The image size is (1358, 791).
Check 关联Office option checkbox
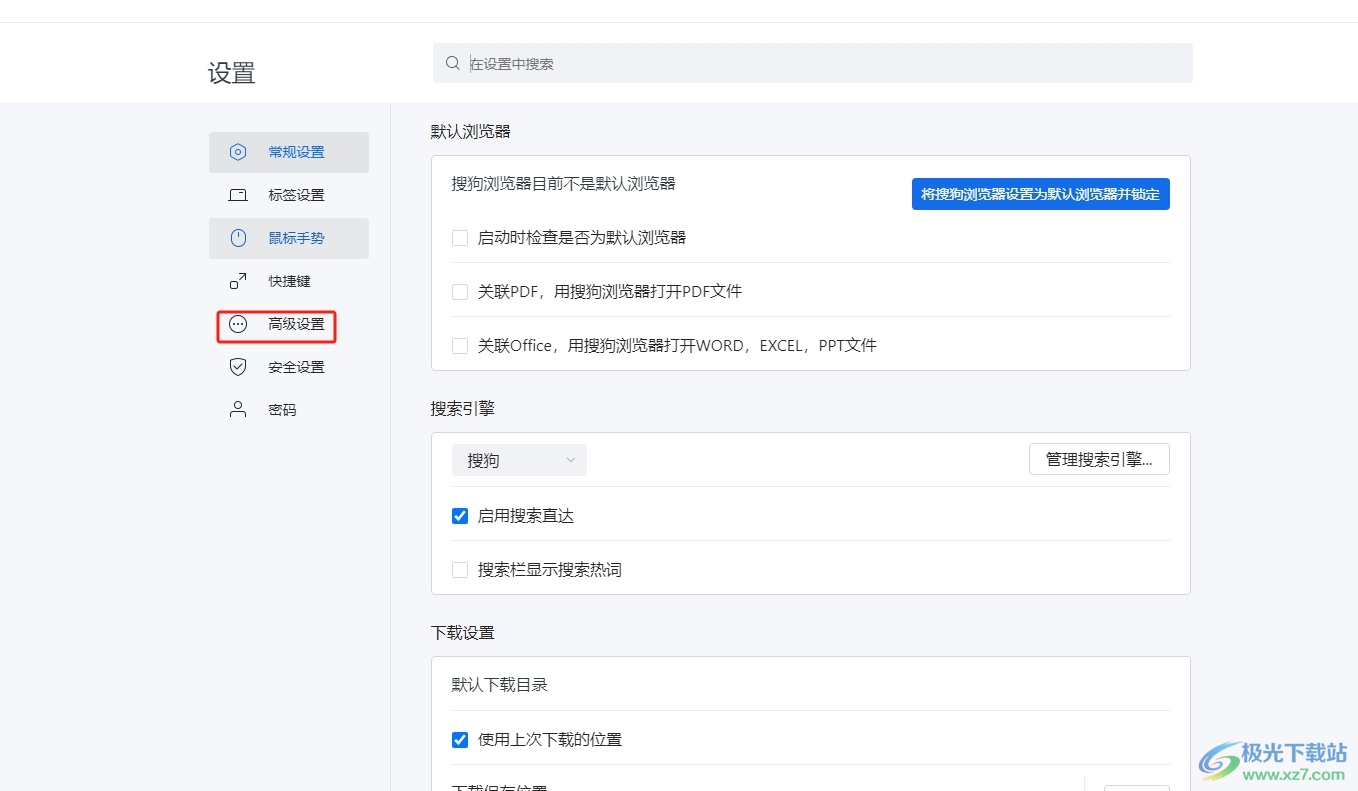(x=460, y=346)
